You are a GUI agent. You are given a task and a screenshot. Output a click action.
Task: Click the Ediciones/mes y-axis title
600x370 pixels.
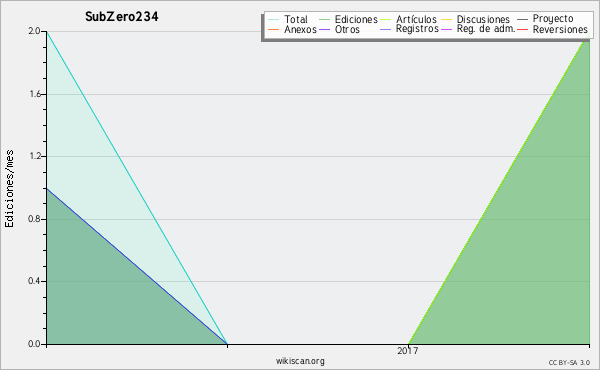[9, 189]
